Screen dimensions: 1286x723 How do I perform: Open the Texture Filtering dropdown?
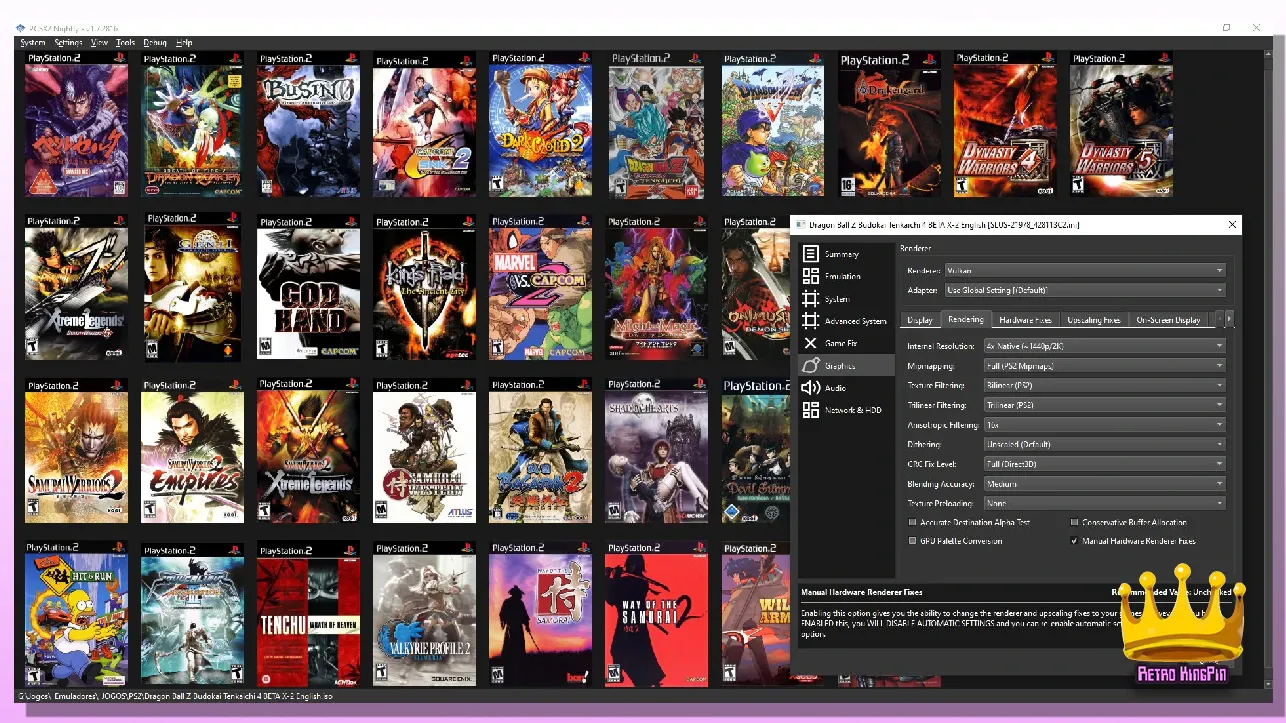coord(1104,385)
